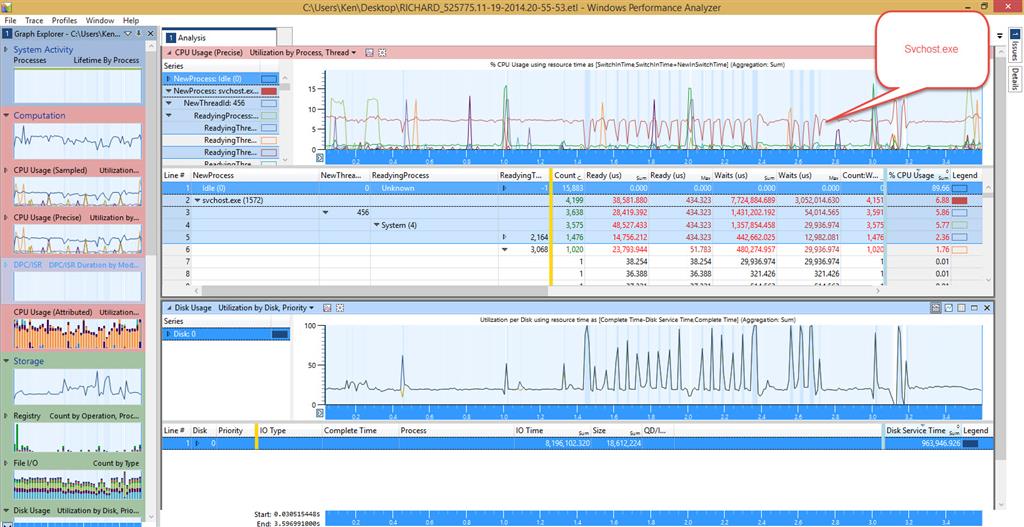Click the CPU graph timeline zoom arrow icon
This screenshot has width=1024, height=527.
[x=320, y=157]
